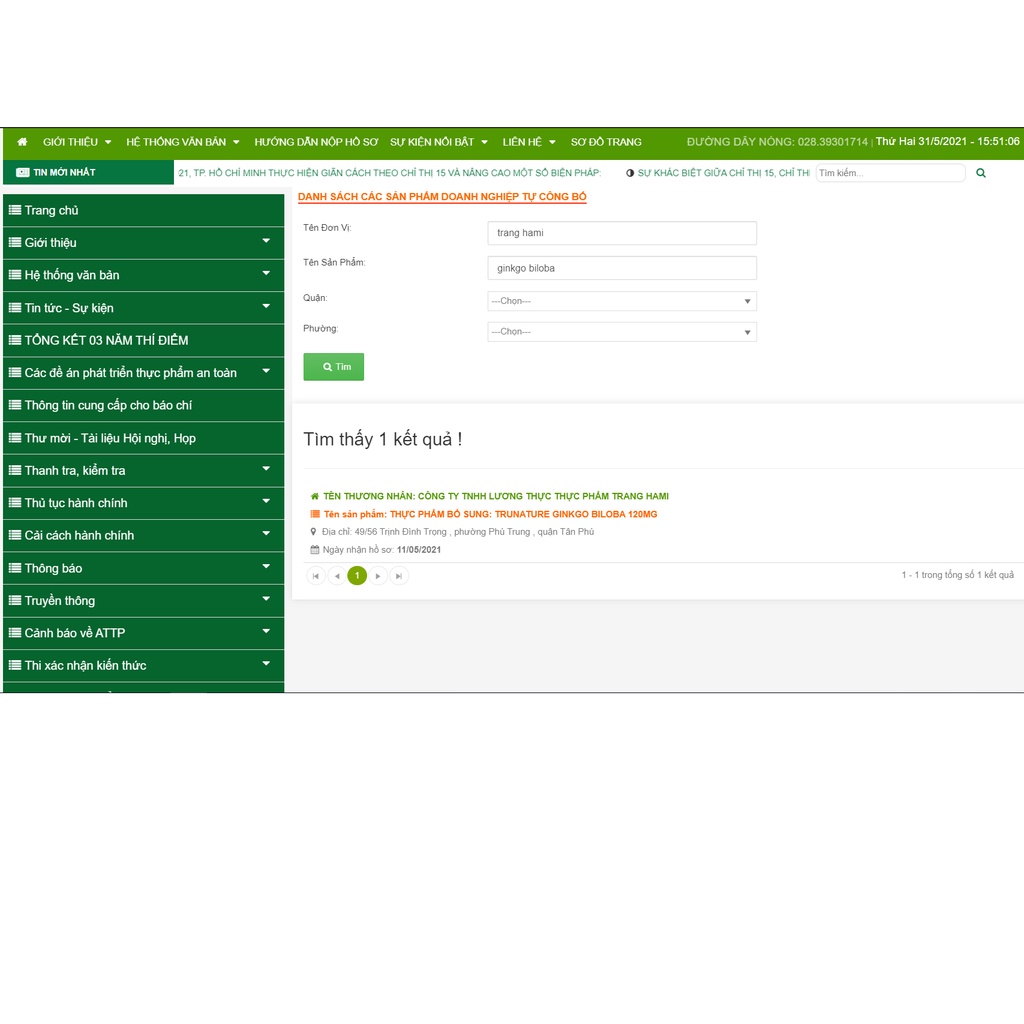Expand Thanh tra, kiểm tra sidebar section

point(266,469)
